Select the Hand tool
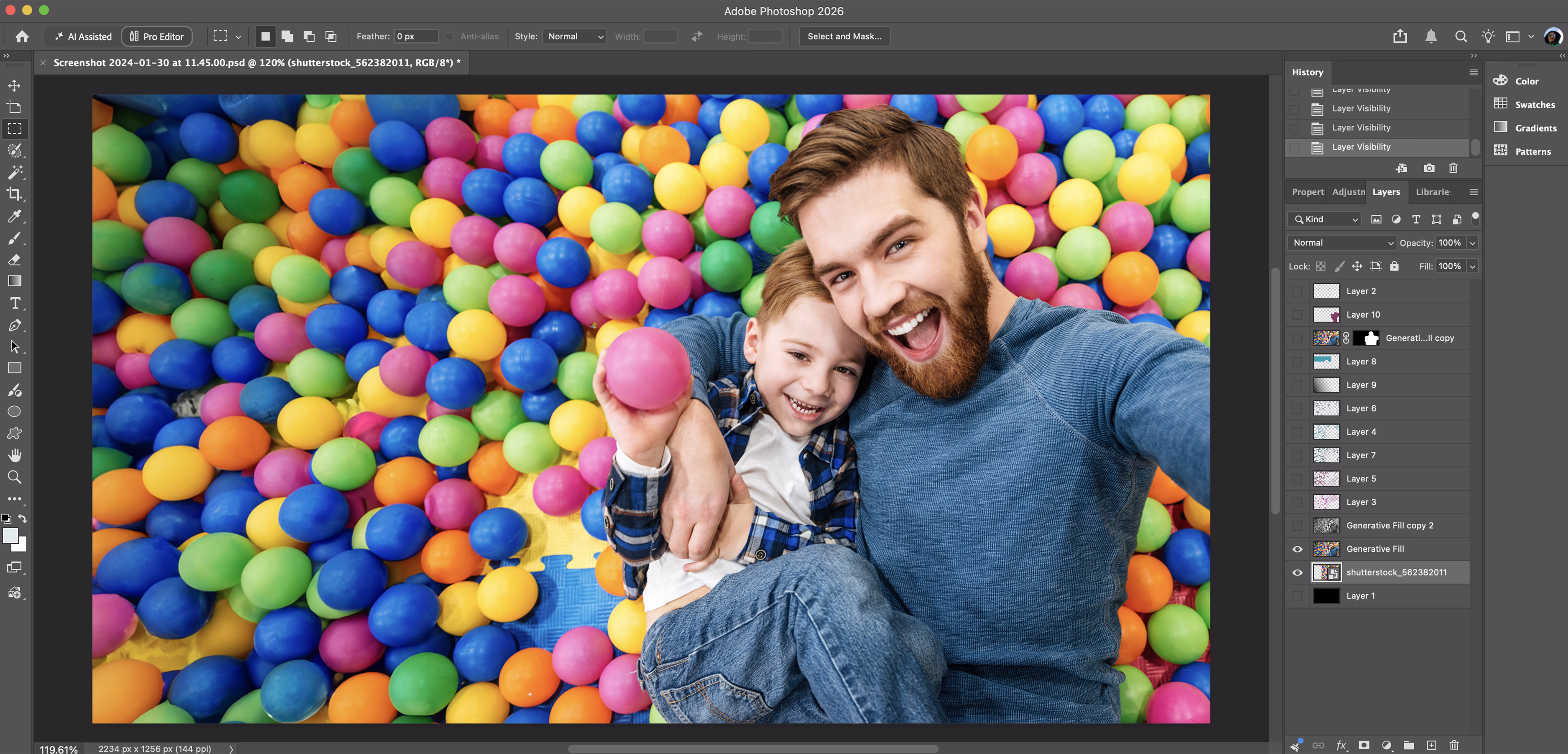This screenshot has width=1568, height=754. (15, 455)
